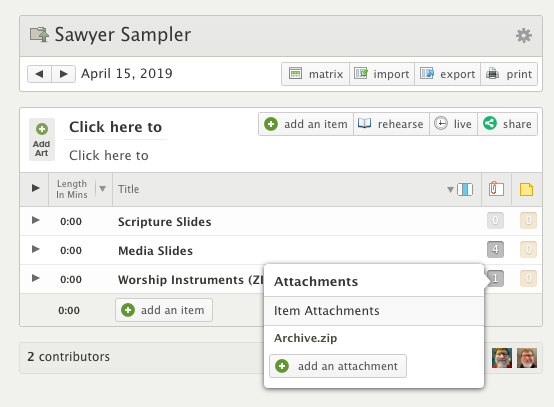Select Media Slides title
This screenshot has width=554, height=407.
pyautogui.click(x=155, y=251)
